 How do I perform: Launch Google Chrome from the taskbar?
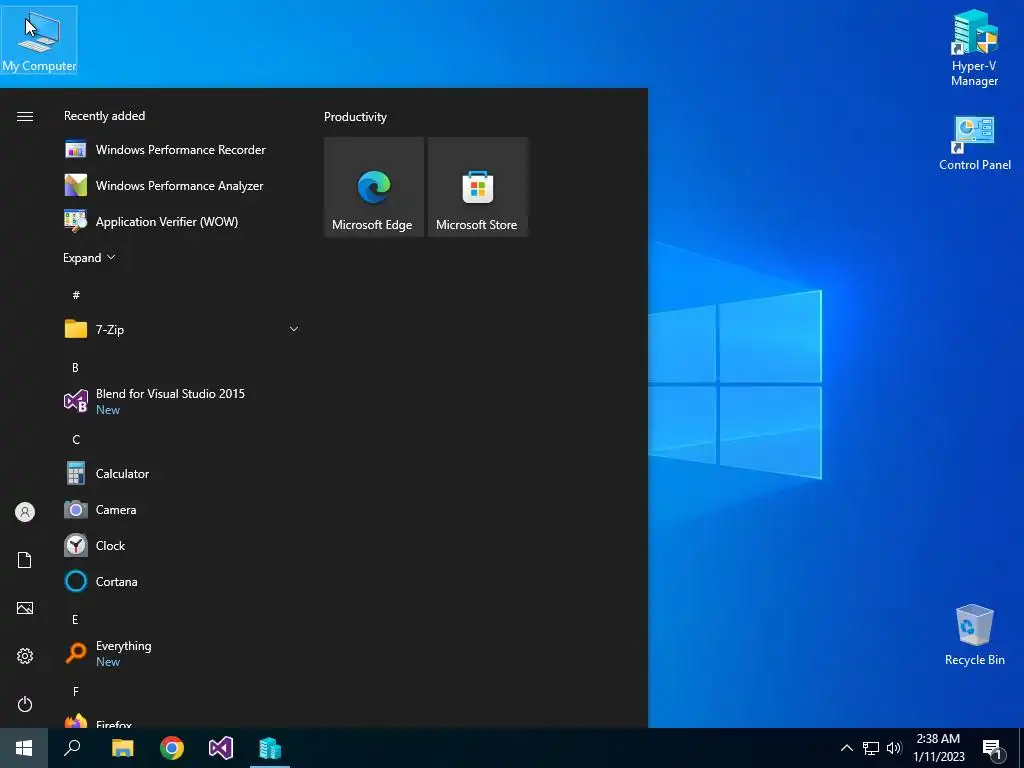(172, 748)
